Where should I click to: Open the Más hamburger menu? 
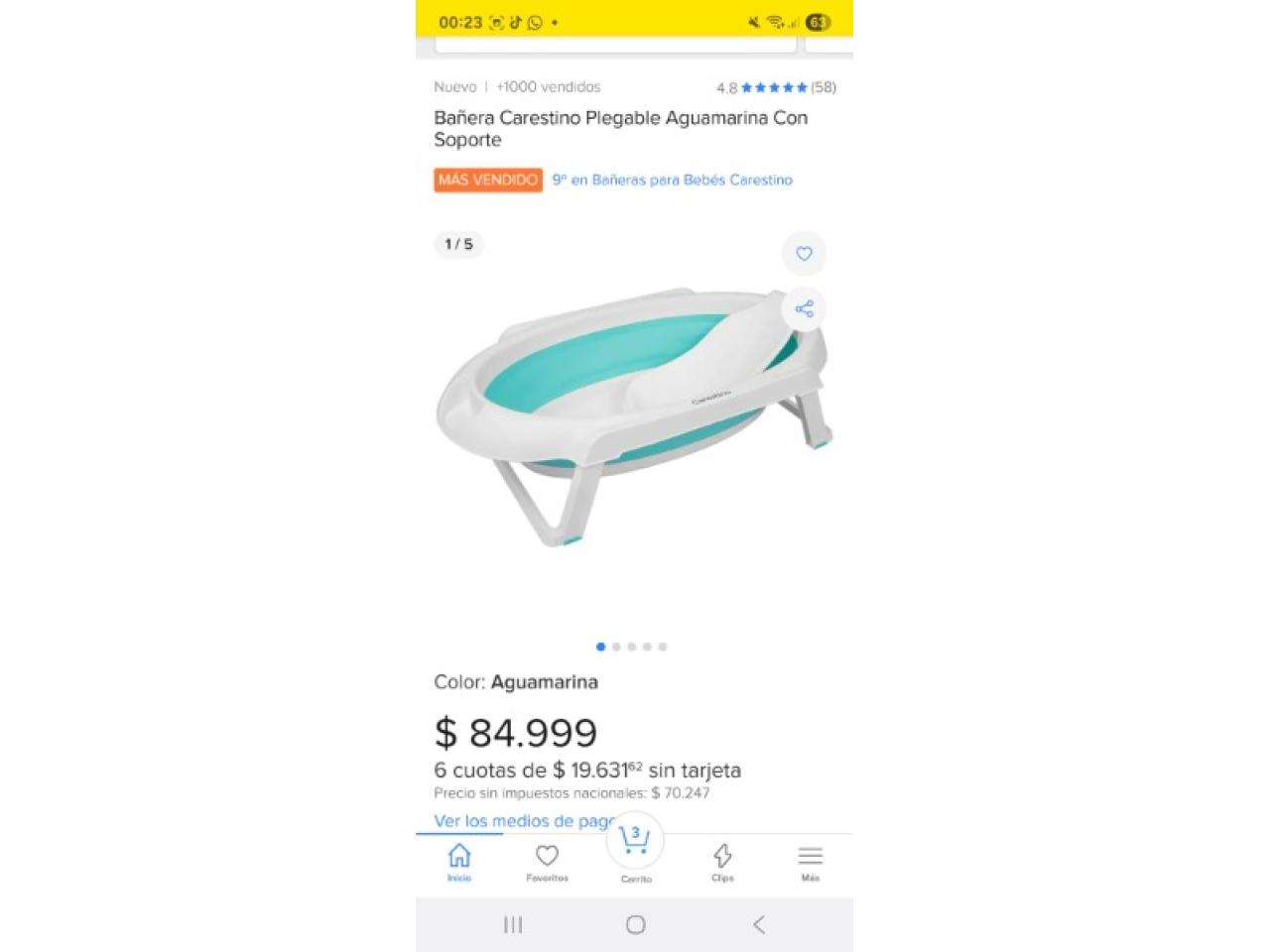[x=811, y=863]
